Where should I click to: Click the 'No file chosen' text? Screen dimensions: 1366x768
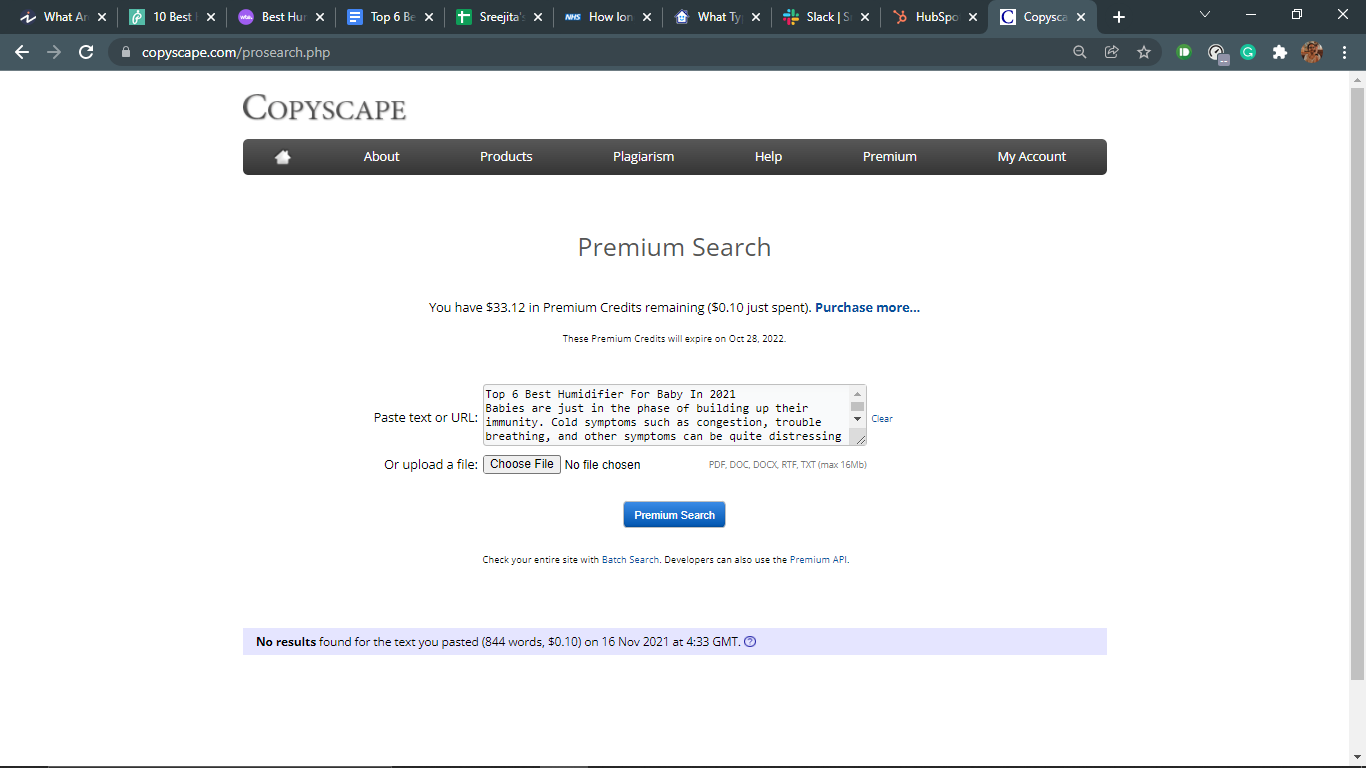pos(603,465)
